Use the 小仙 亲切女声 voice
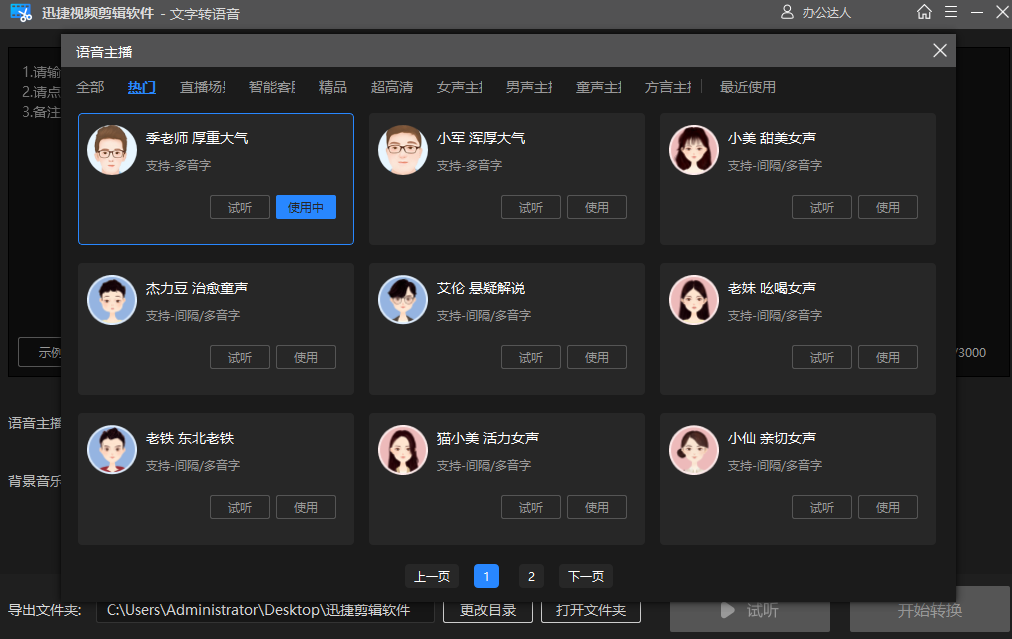The image size is (1012, 639). [888, 507]
